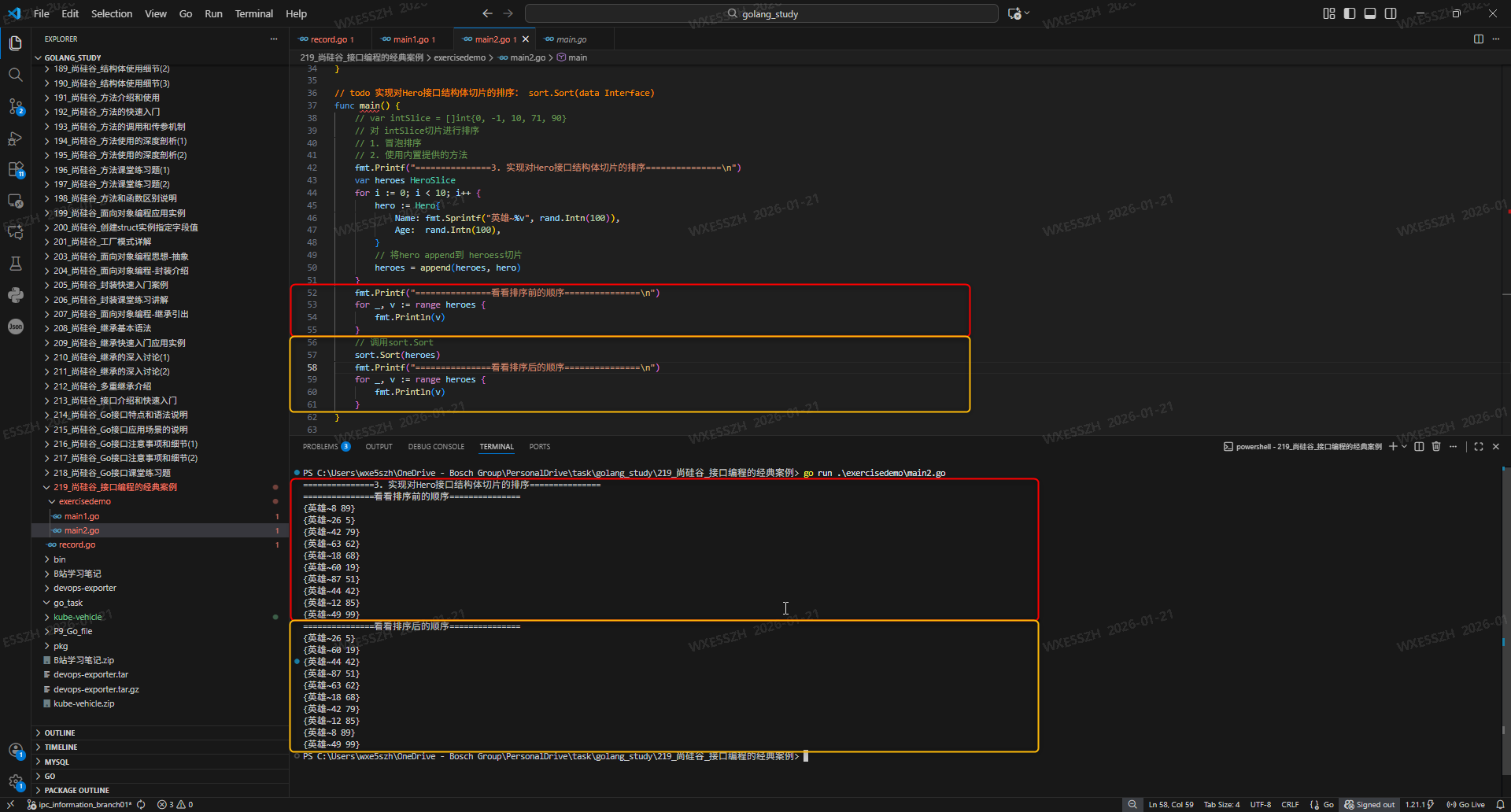
Task: Open remote window indicator in status bar
Action: tap(10, 805)
